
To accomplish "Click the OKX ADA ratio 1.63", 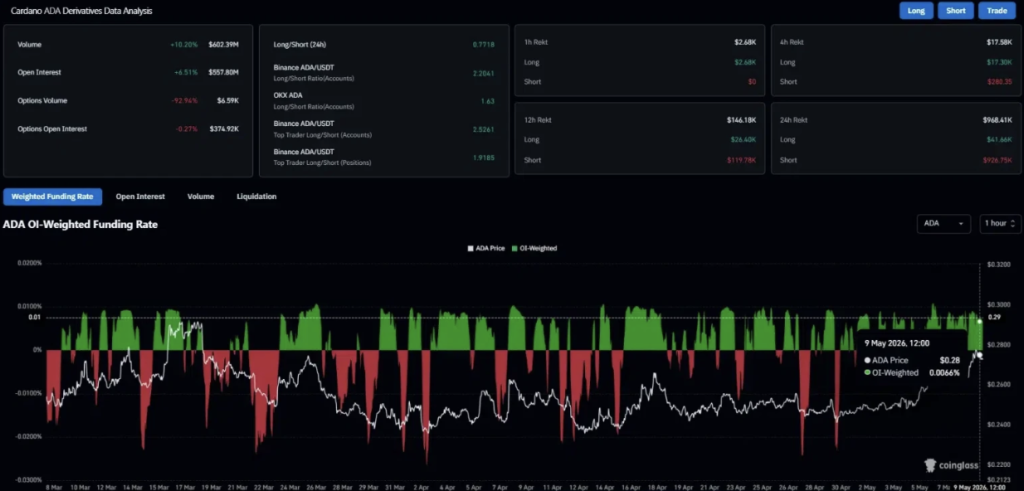I will click(x=487, y=101).
